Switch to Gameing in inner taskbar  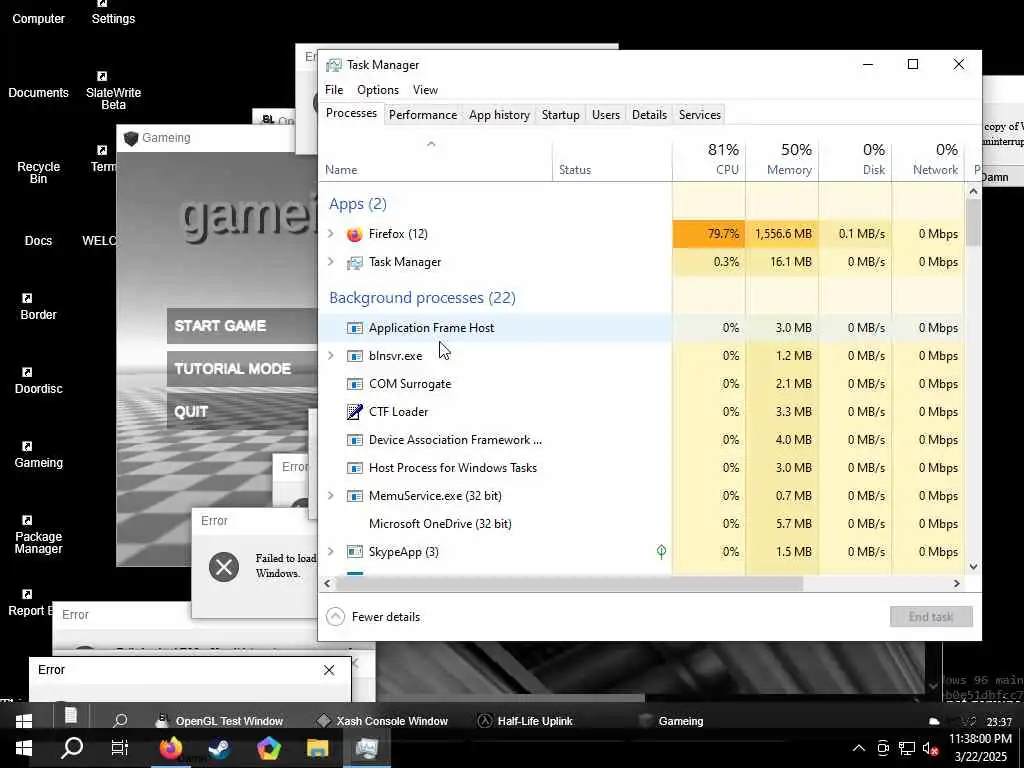[x=671, y=721]
